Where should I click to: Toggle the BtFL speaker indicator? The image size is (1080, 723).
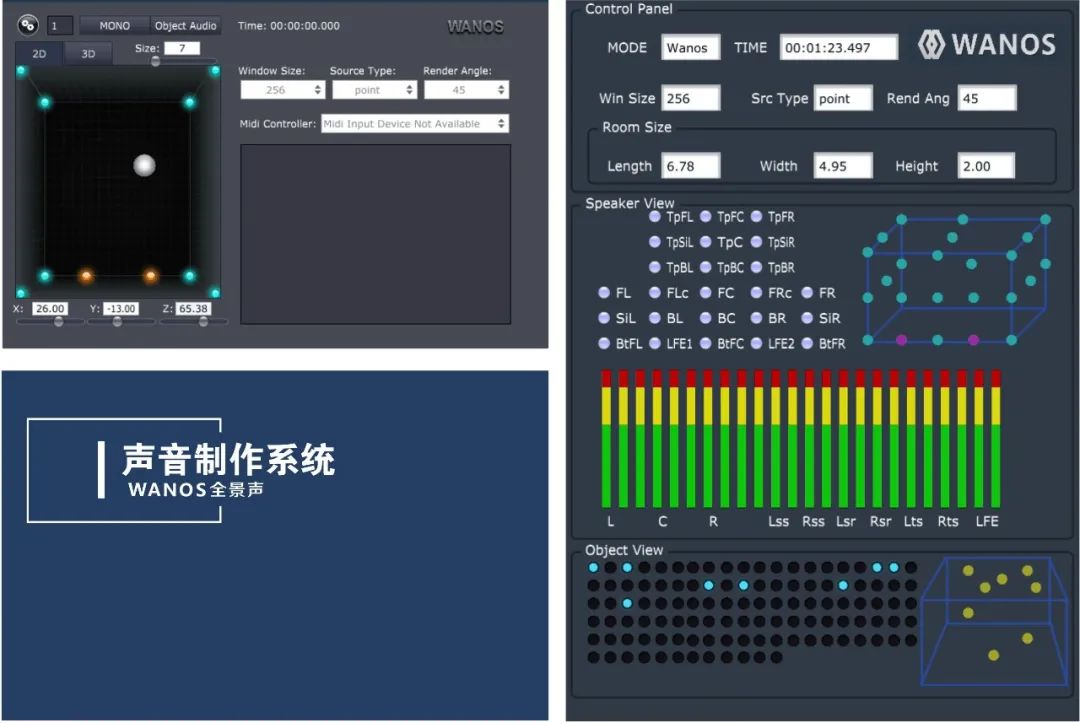604,343
